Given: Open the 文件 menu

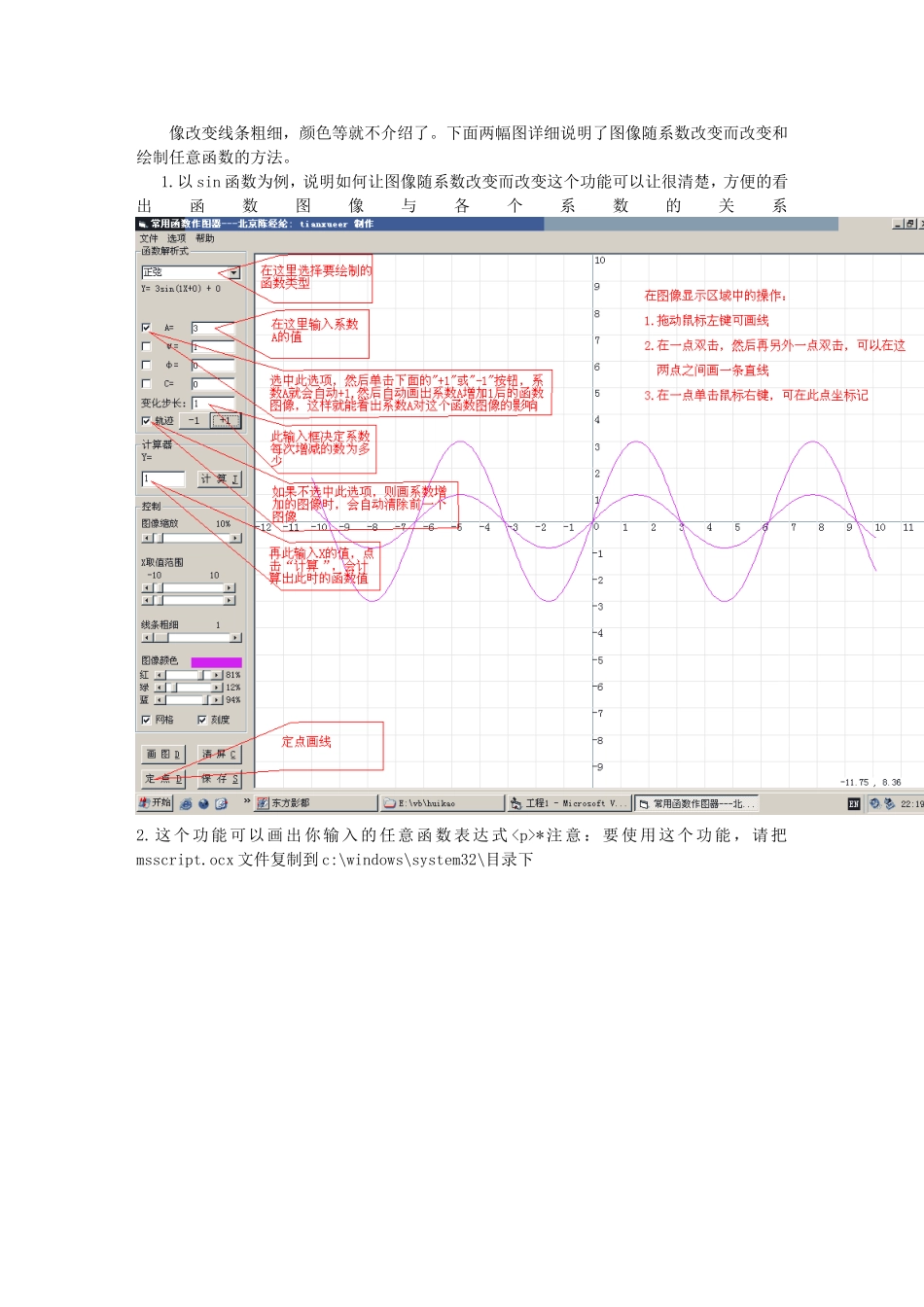Looking at the screenshot, I should coord(149,238).
